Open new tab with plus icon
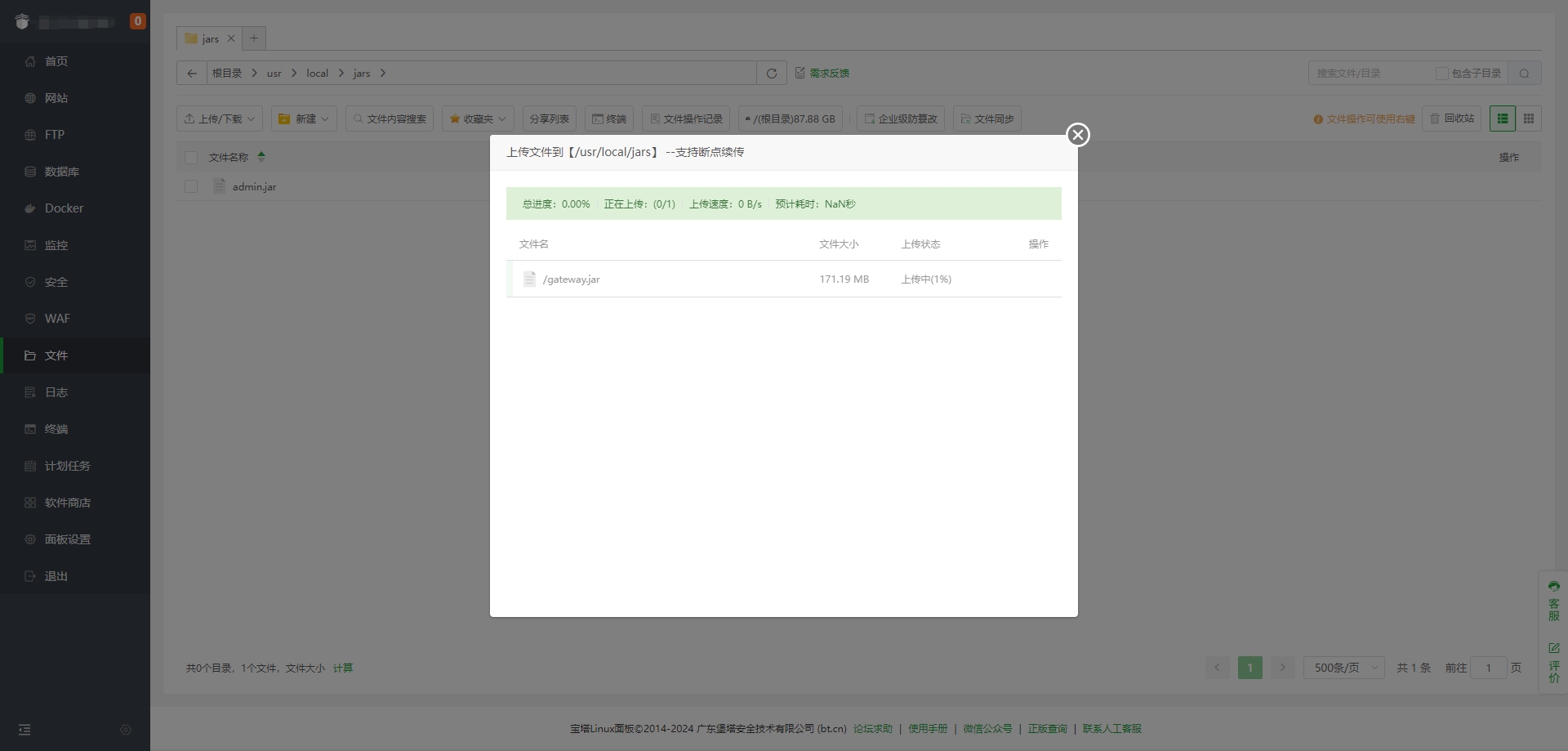The height and width of the screenshot is (751, 1568). point(254,38)
